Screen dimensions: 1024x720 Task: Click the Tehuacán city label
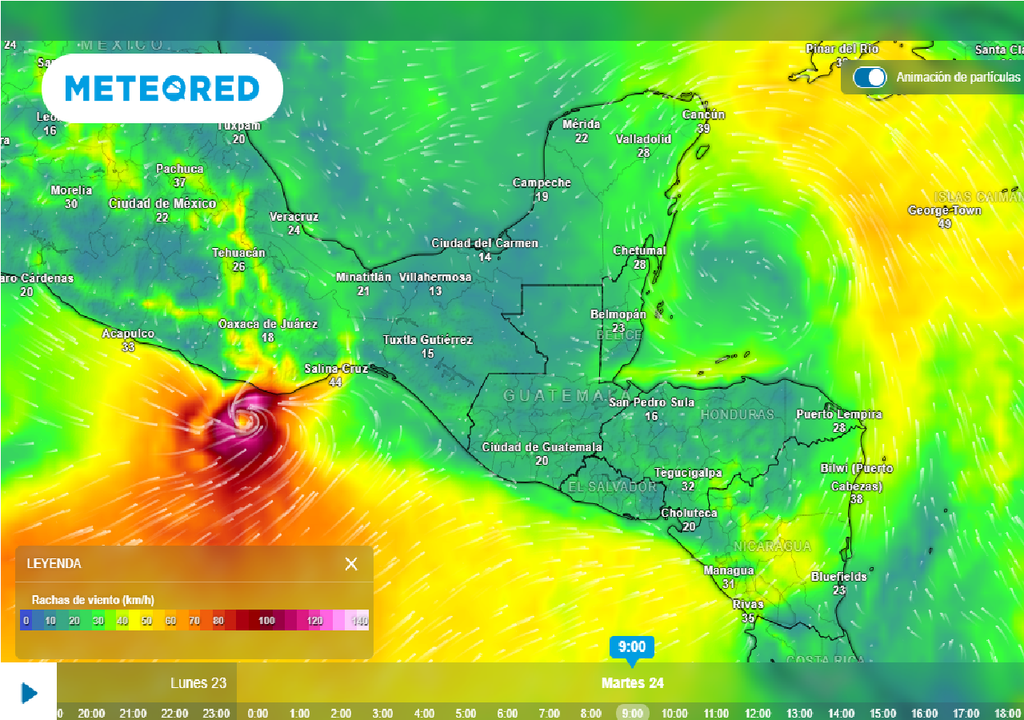coord(238,252)
